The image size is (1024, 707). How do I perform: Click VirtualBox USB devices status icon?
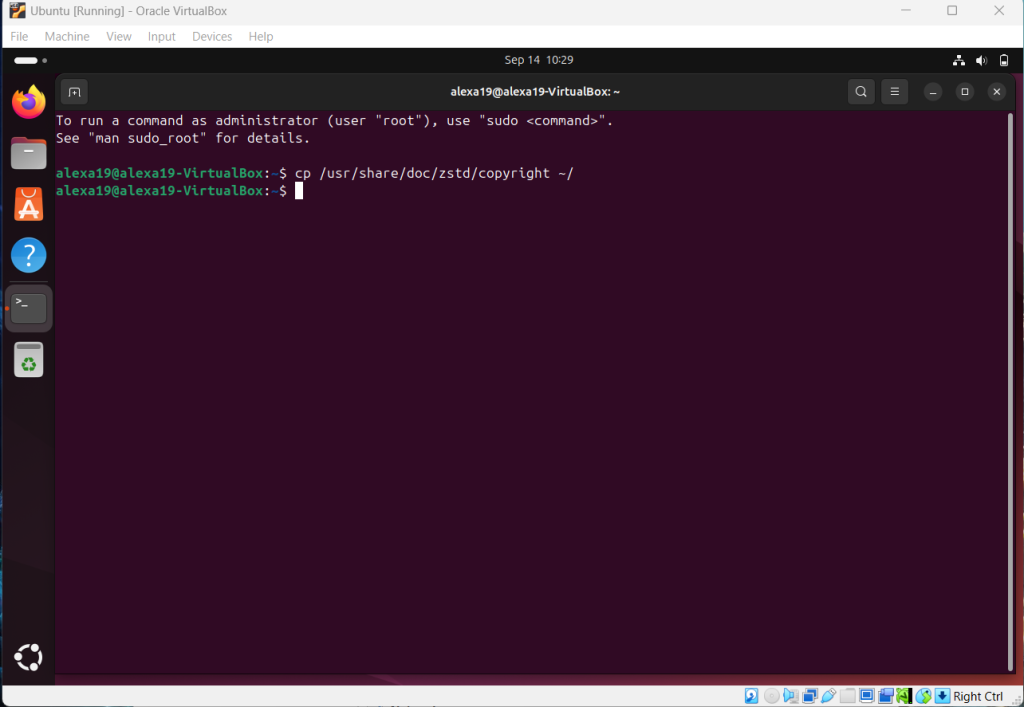coord(828,696)
